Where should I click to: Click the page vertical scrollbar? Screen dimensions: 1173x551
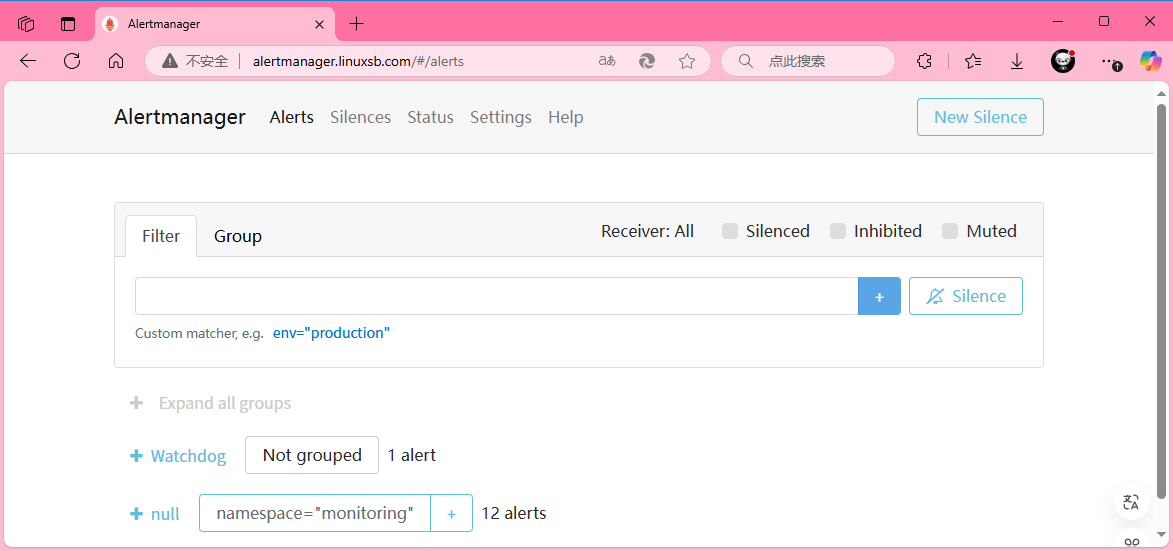(1161, 301)
